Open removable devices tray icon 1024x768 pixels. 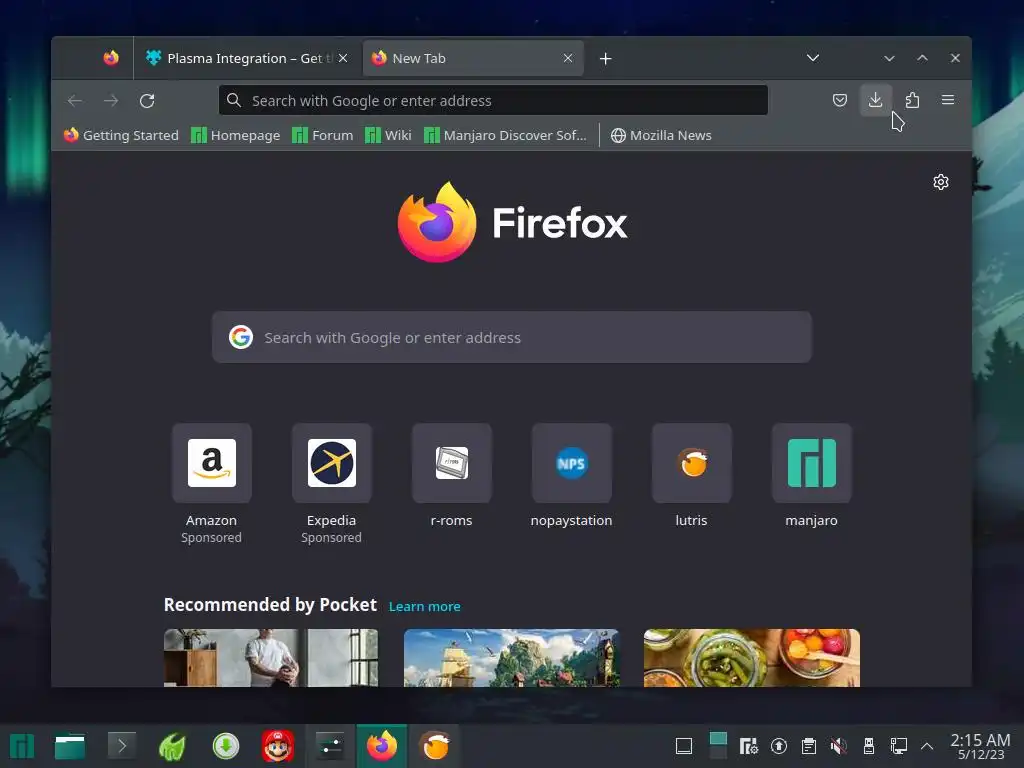tap(869, 746)
